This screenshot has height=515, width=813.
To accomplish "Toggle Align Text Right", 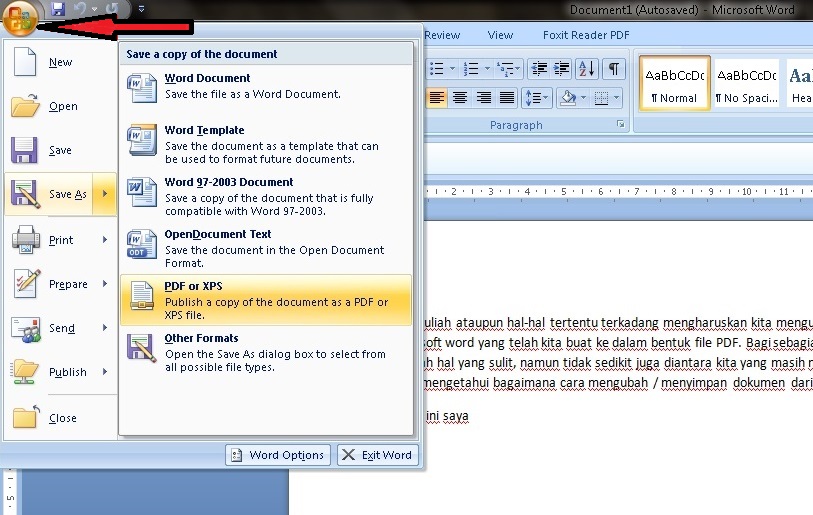I will (483, 98).
